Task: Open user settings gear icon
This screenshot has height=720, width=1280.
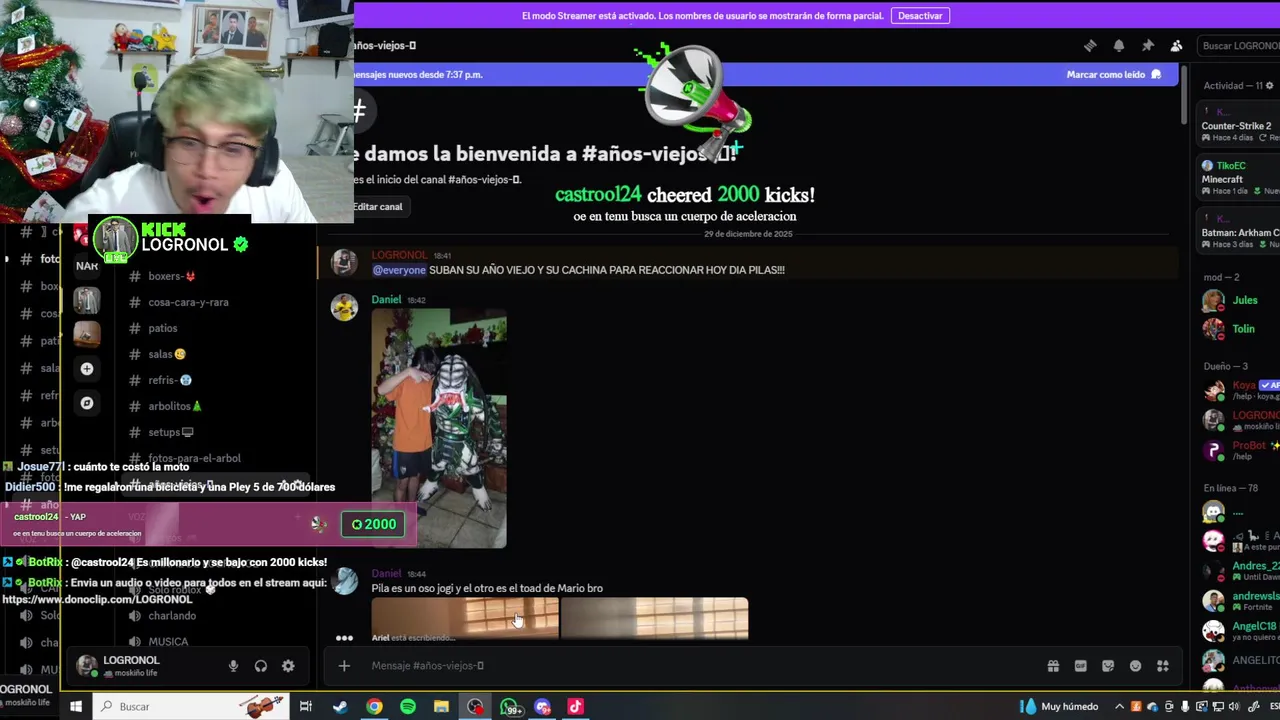Action: click(288, 666)
